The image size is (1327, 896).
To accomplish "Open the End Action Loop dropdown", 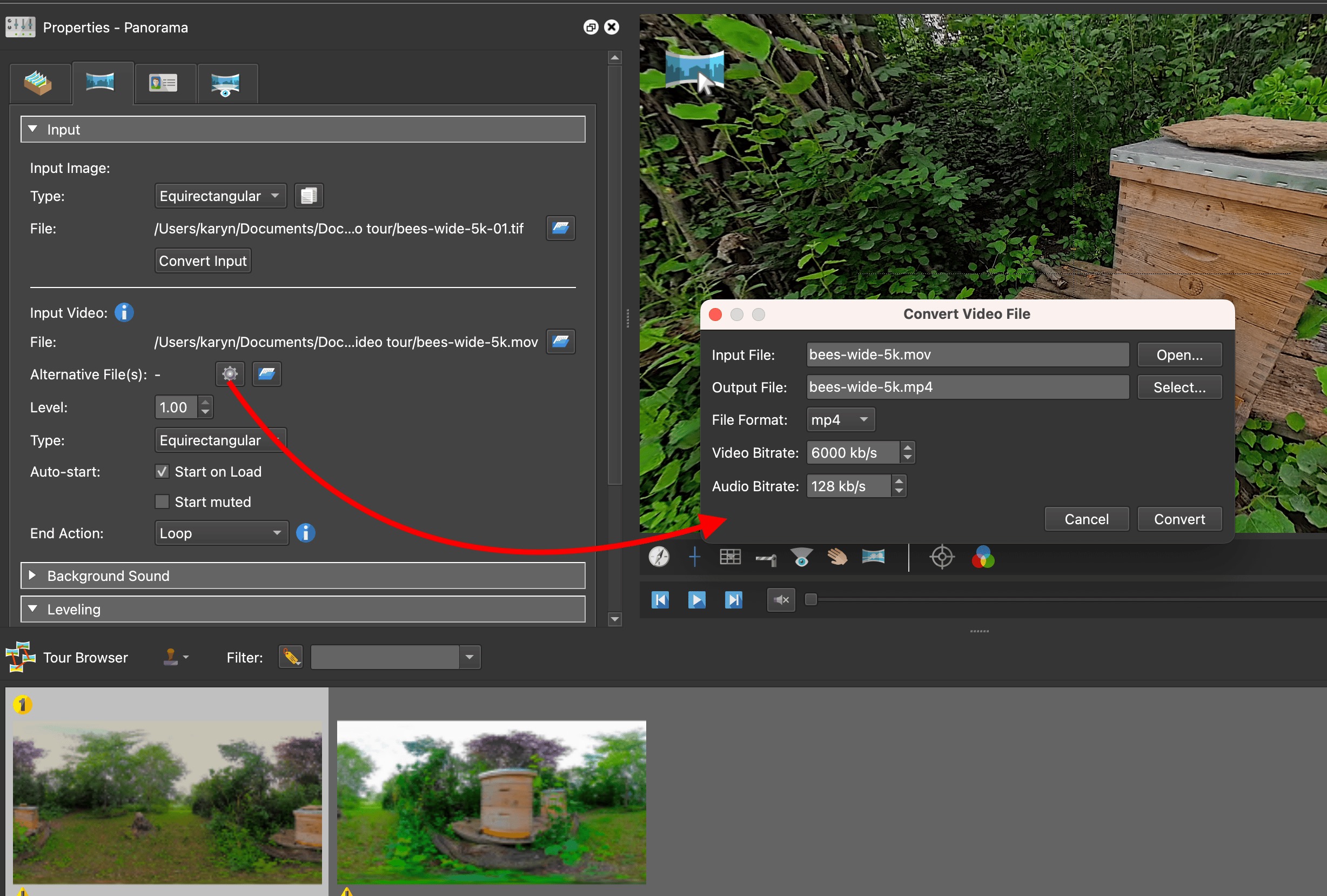I will tap(221, 533).
